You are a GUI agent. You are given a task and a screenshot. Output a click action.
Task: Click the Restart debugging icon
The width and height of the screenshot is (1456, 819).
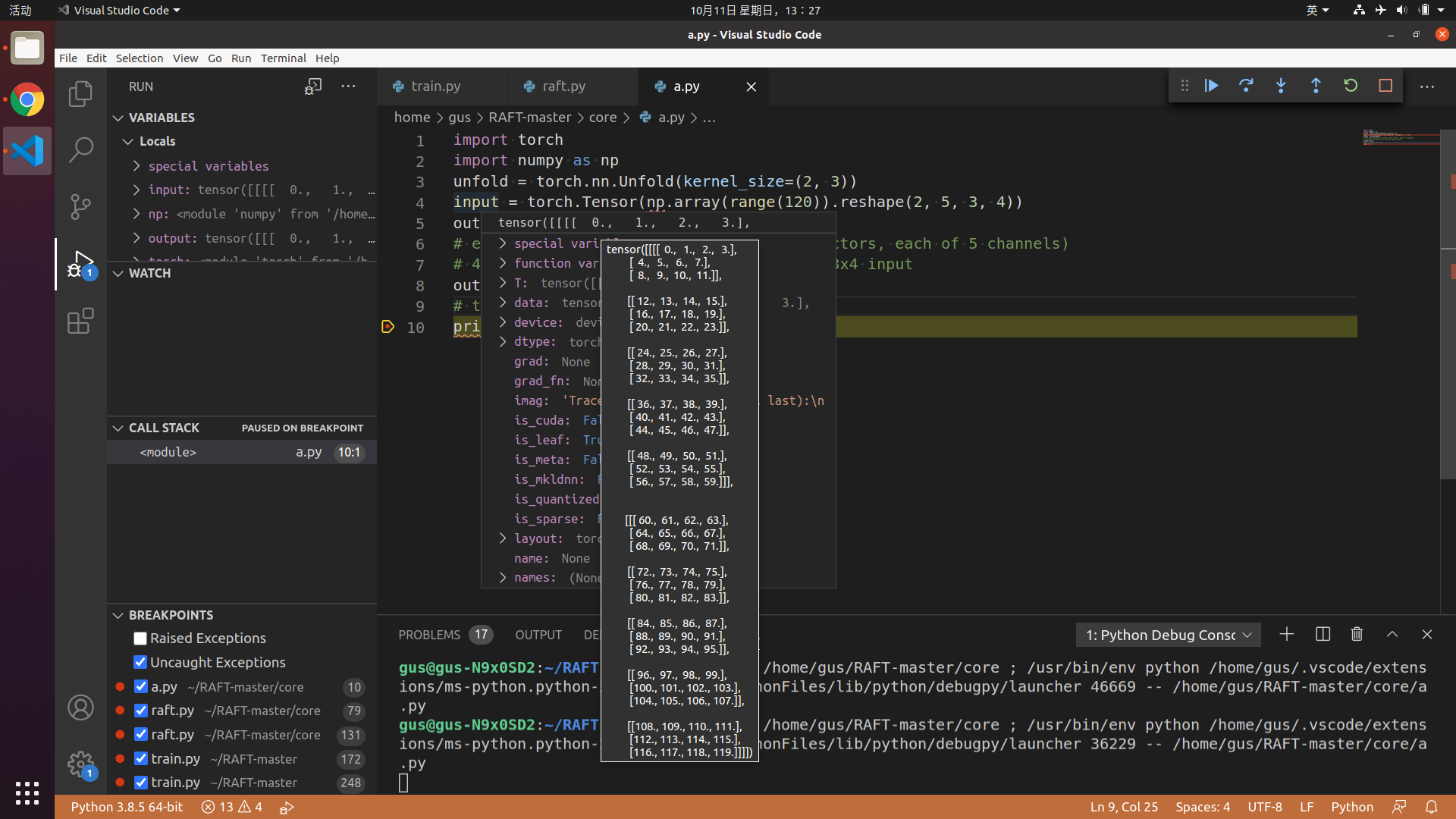tap(1351, 86)
